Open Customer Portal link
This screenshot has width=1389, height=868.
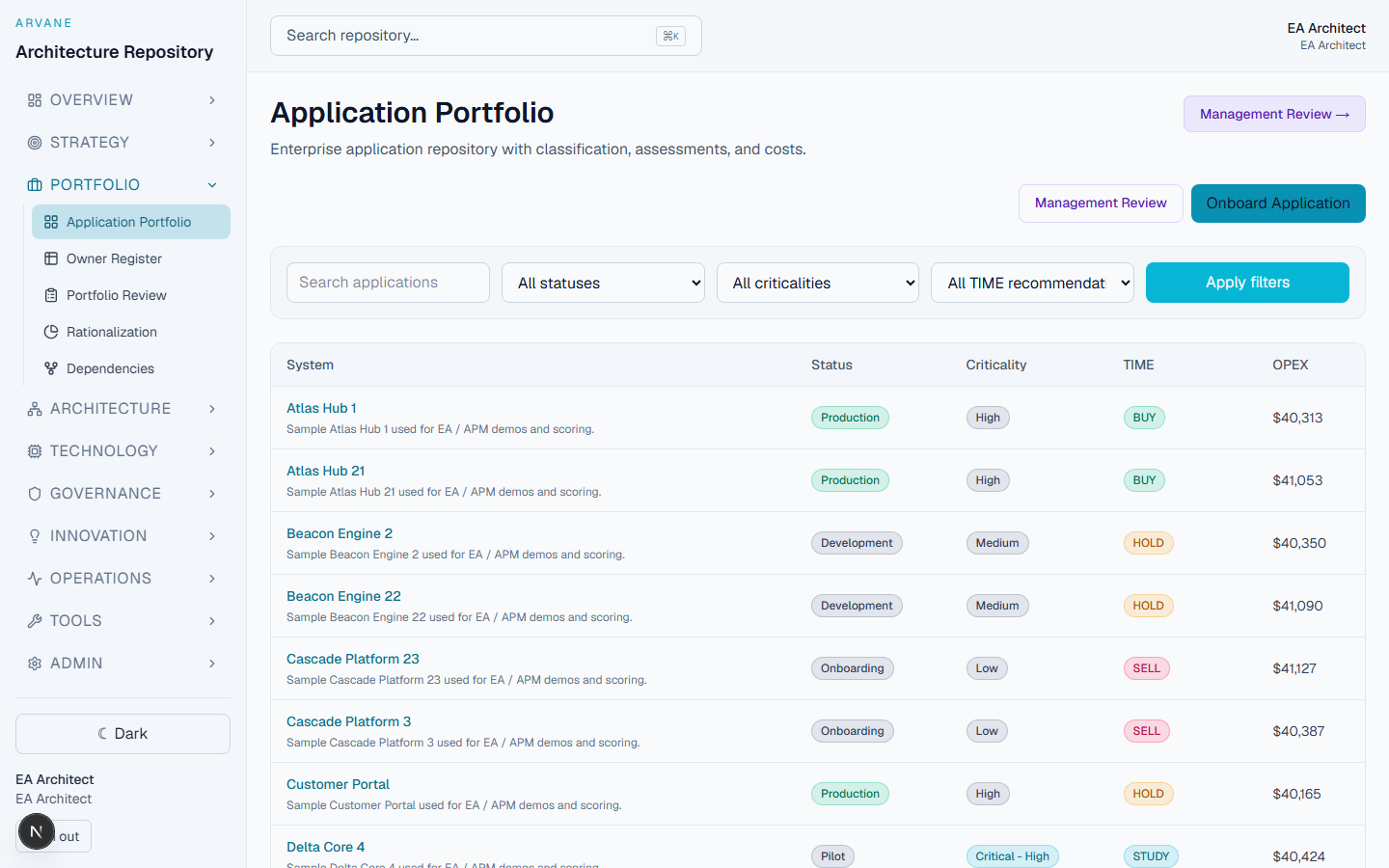(338, 784)
